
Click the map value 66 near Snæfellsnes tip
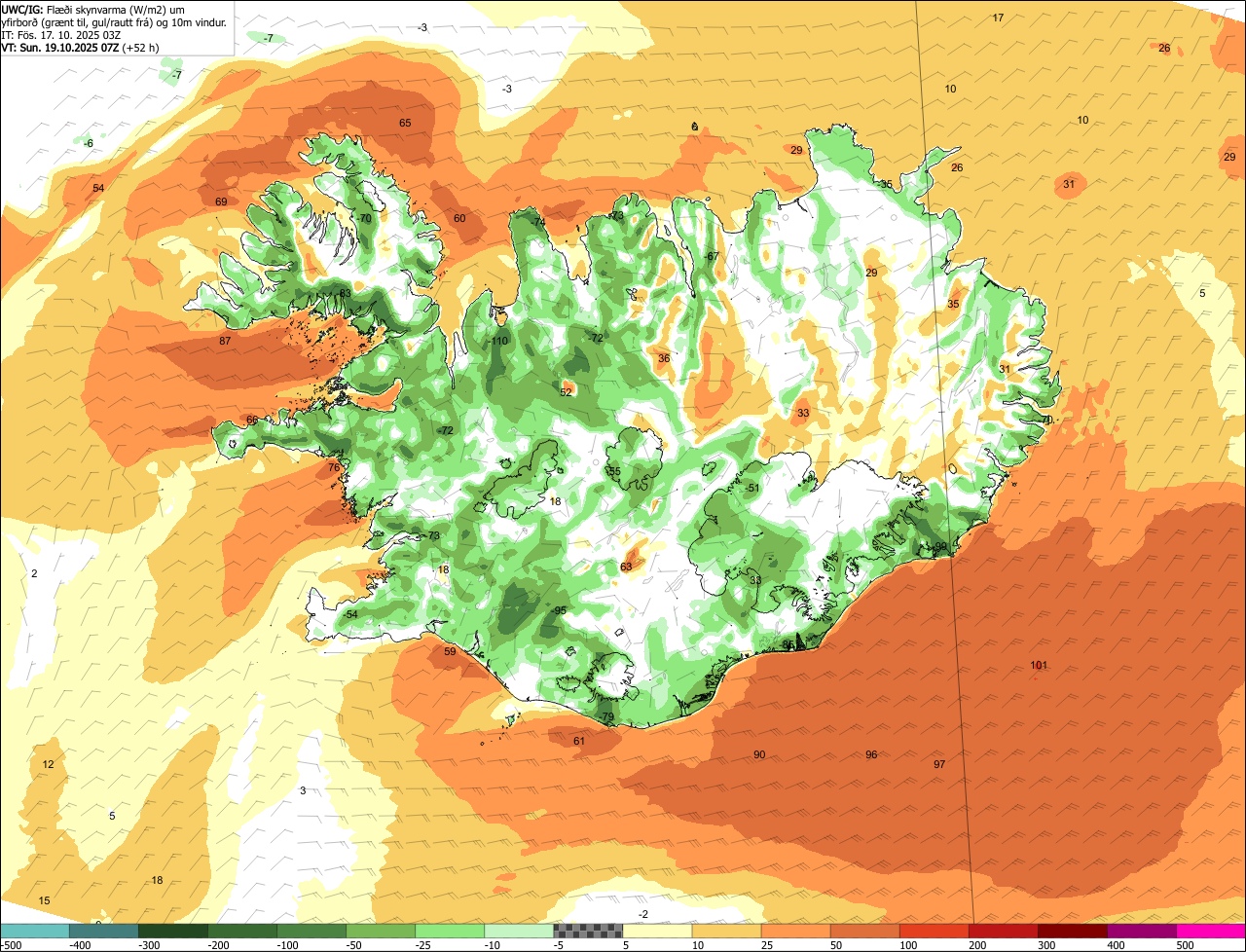pyautogui.click(x=252, y=421)
